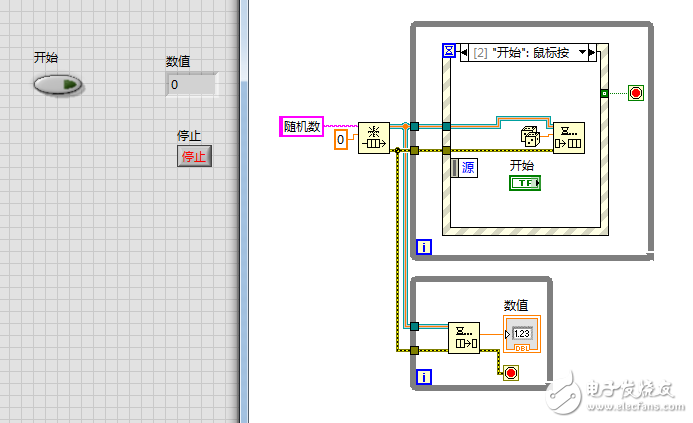Screen dimensions: 693x423
Task: Click the lower loop's red stop terminal
Action: (x=511, y=373)
